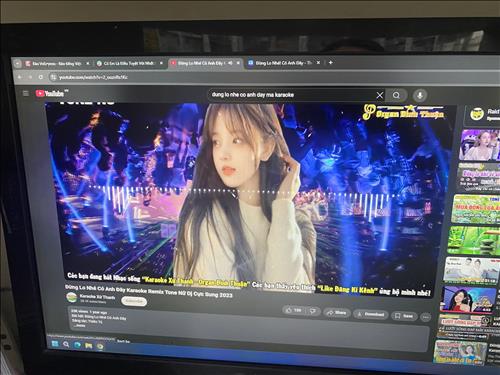Open the more actions three-dot menu
The image size is (500, 375).
tap(426, 317)
